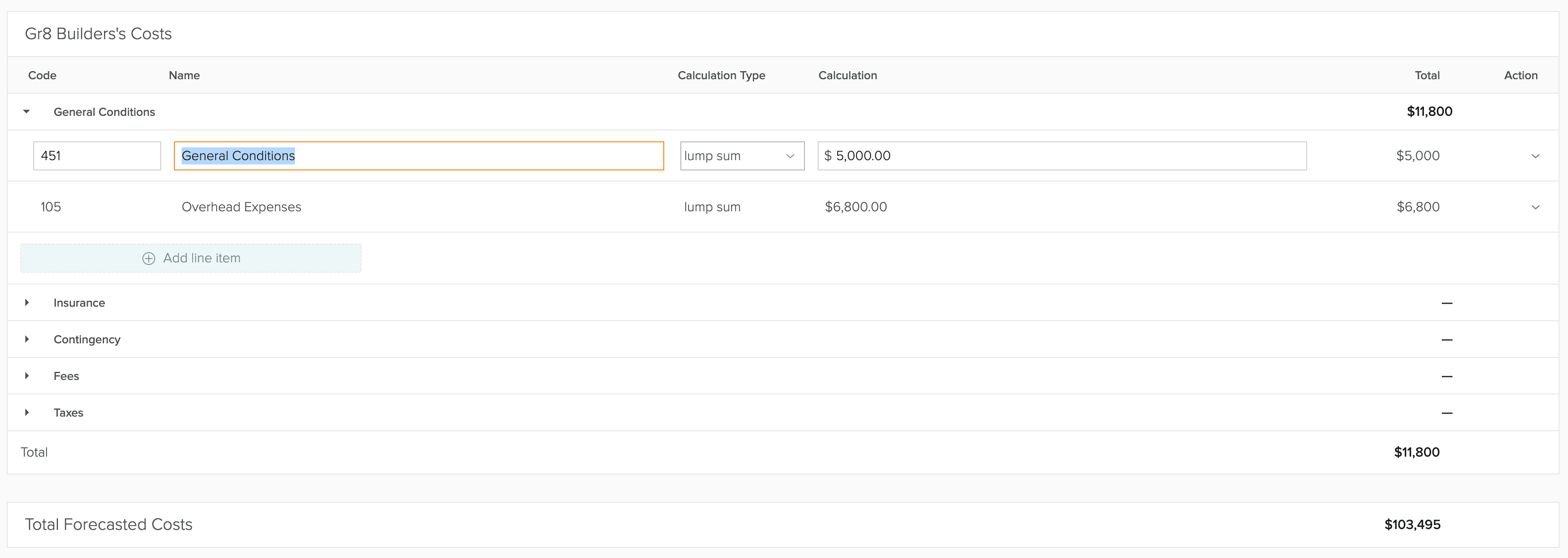Screen dimensions: 1568x558
Task: Click the General Conditions group label
Action: pos(104,112)
